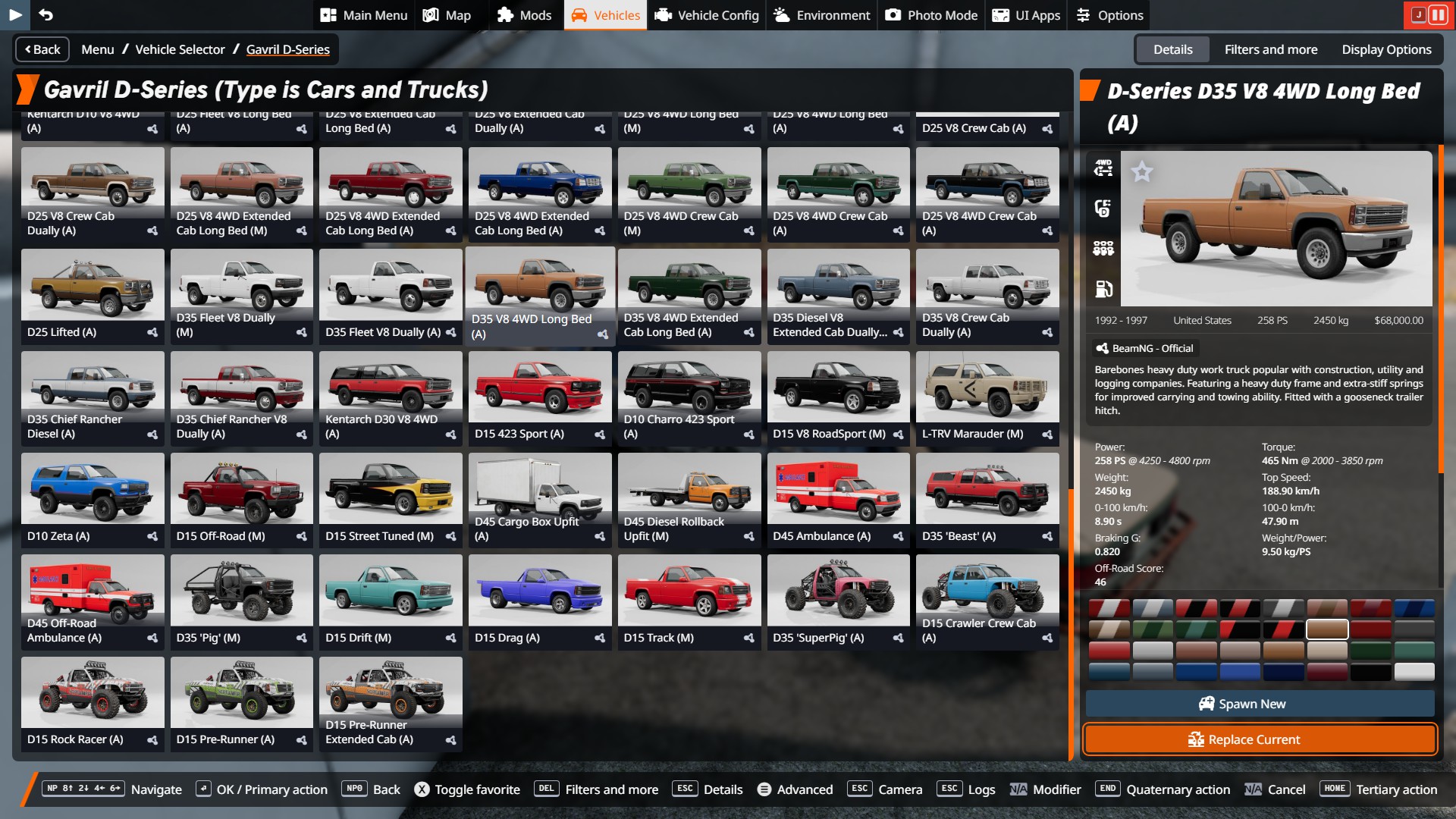The height and width of the screenshot is (819, 1456).
Task: Click config icon on D35 'Beast' (A) card
Action: pos(1047,536)
